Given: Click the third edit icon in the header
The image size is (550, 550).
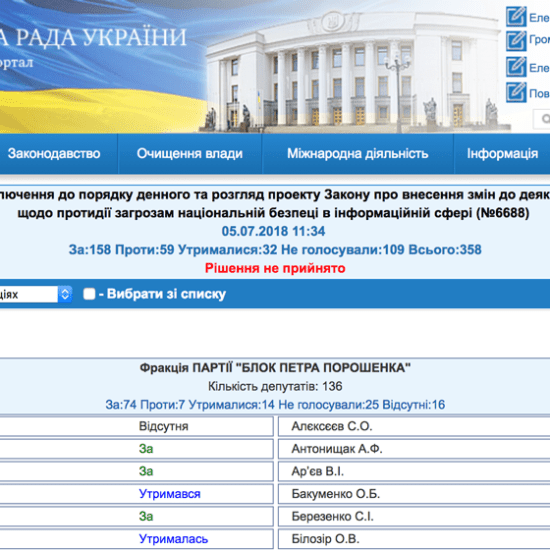Looking at the screenshot, I should [x=516, y=67].
